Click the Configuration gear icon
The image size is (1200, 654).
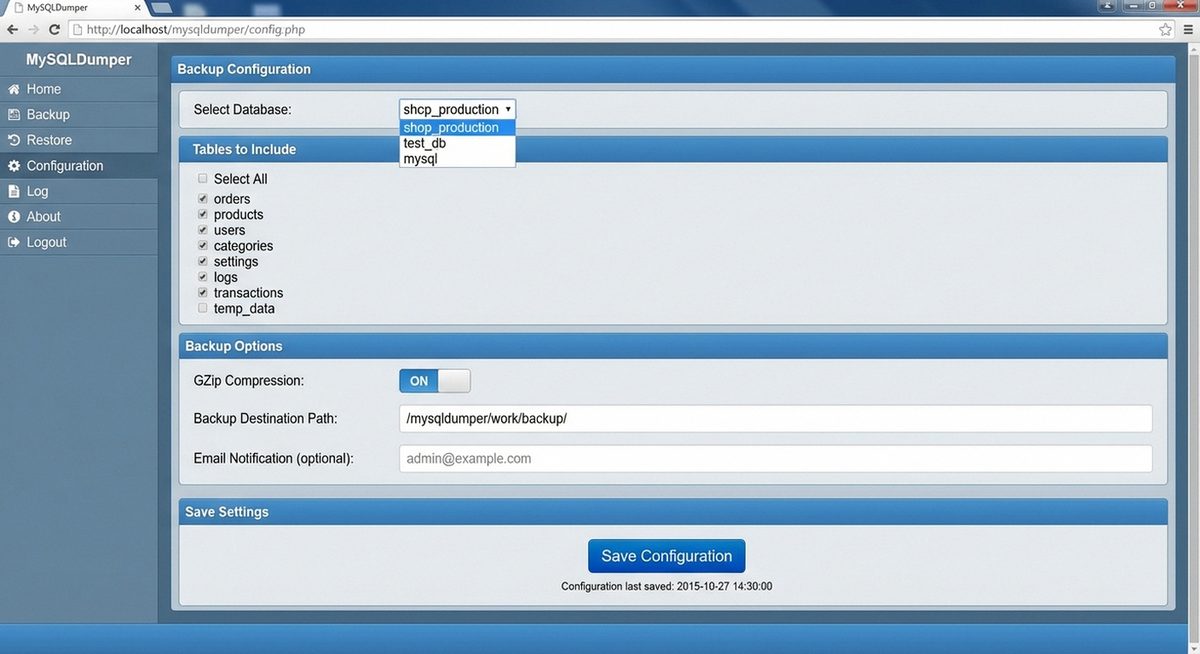point(14,166)
